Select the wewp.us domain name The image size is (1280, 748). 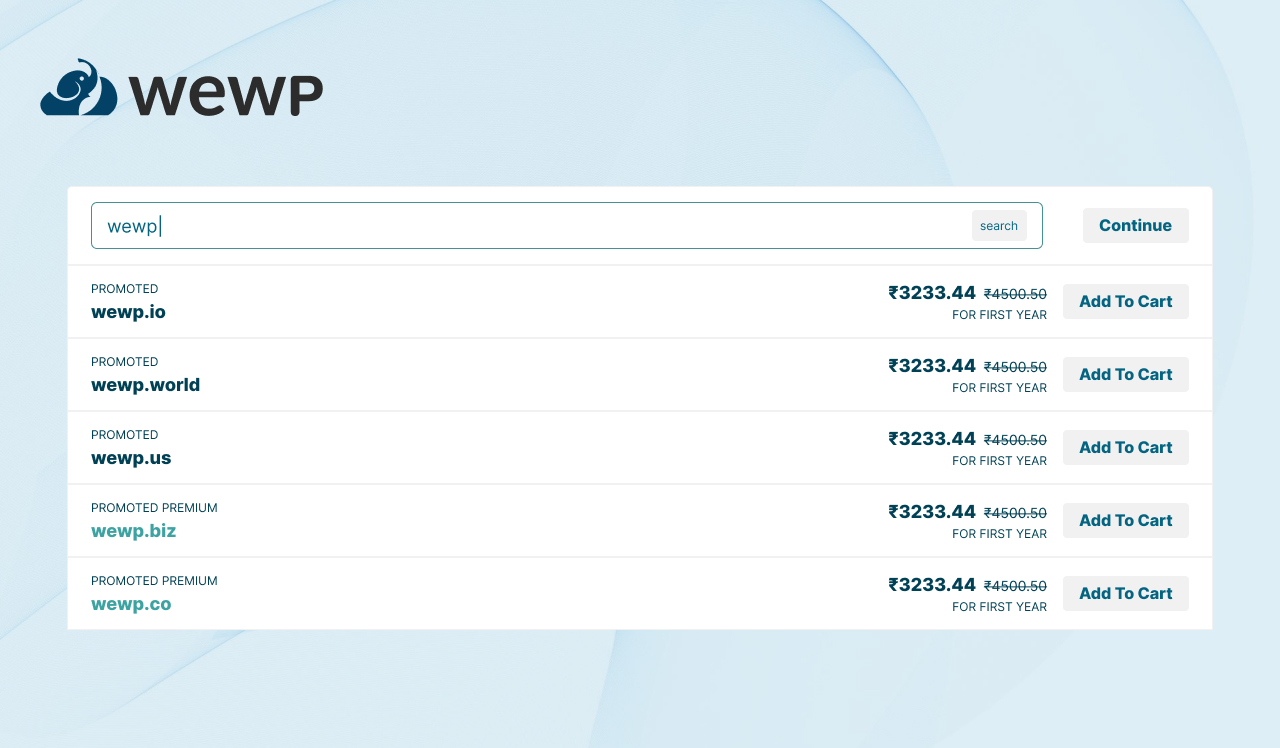[131, 458]
